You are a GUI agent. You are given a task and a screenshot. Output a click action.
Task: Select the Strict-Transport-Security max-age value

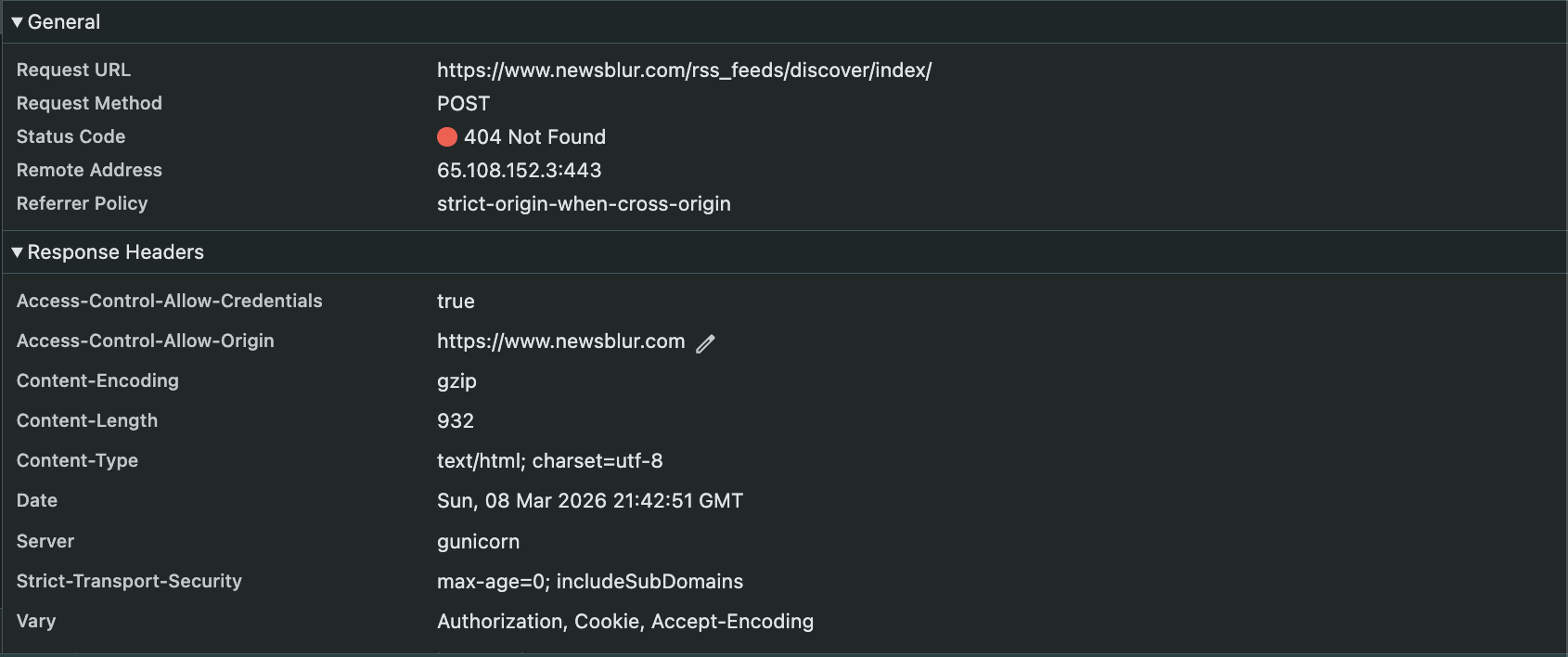point(589,582)
